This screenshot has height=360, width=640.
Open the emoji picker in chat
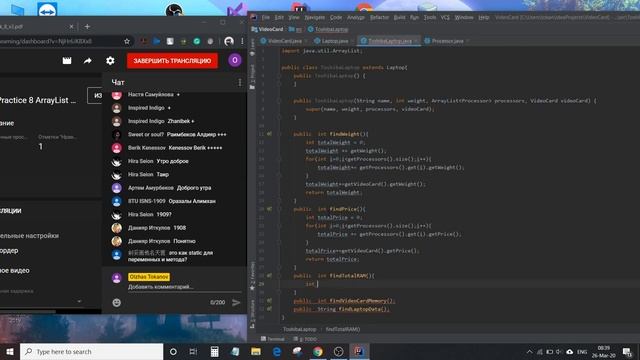[117, 302]
